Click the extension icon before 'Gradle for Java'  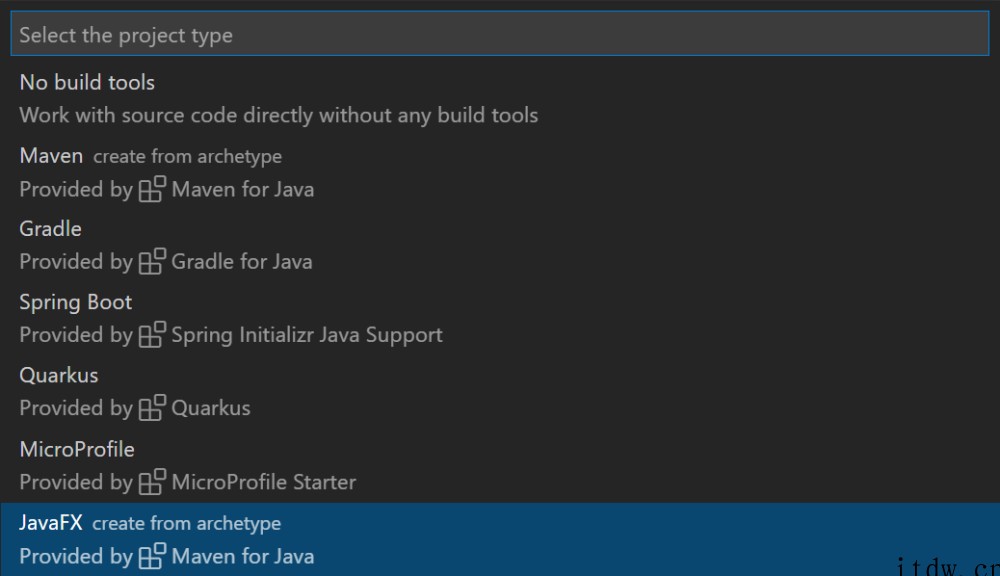click(x=152, y=262)
